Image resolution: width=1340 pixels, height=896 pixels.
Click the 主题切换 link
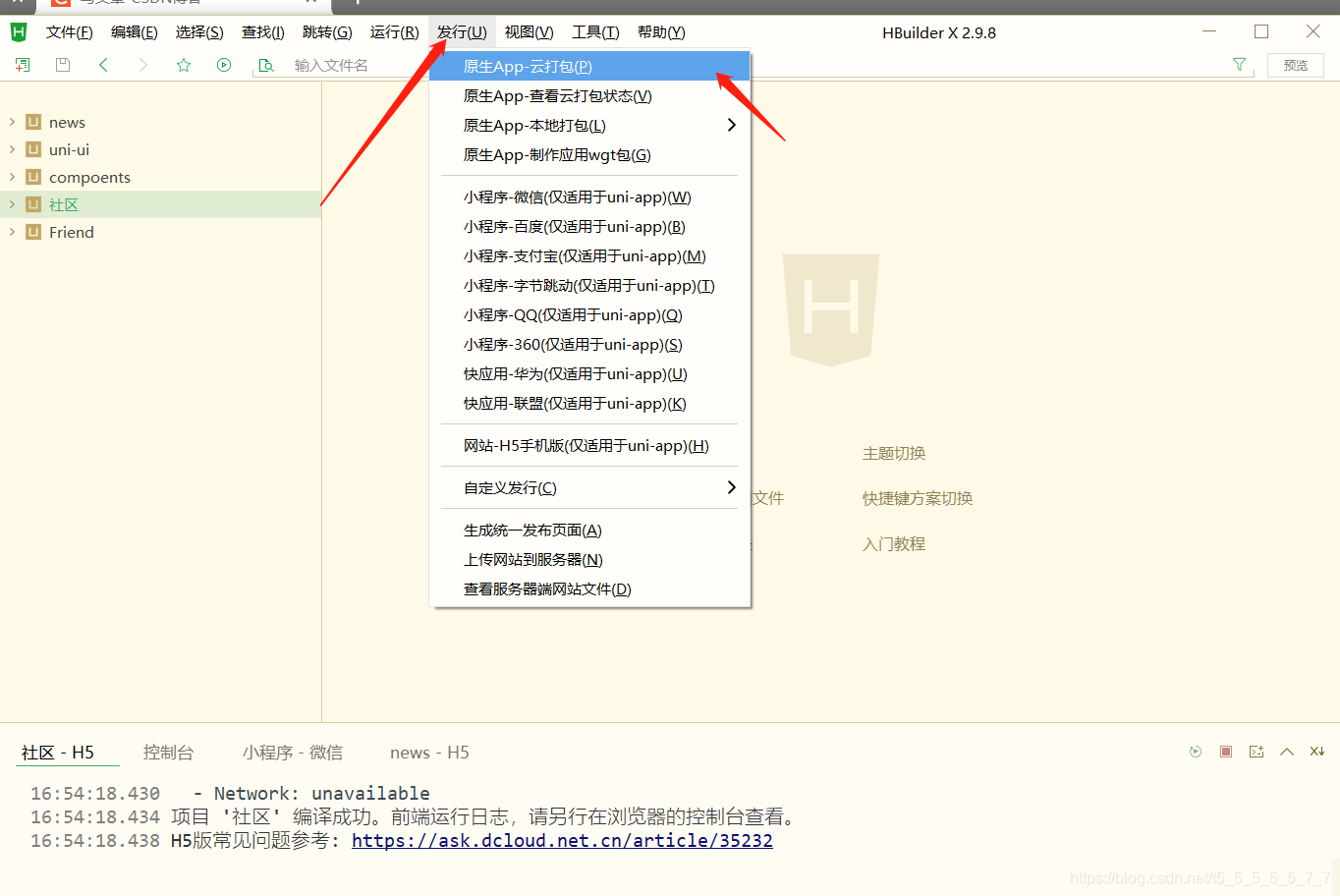pos(894,453)
